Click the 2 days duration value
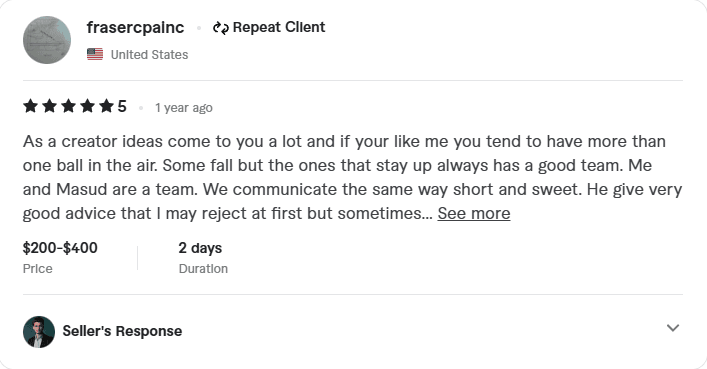This screenshot has width=707, height=369. click(200, 248)
